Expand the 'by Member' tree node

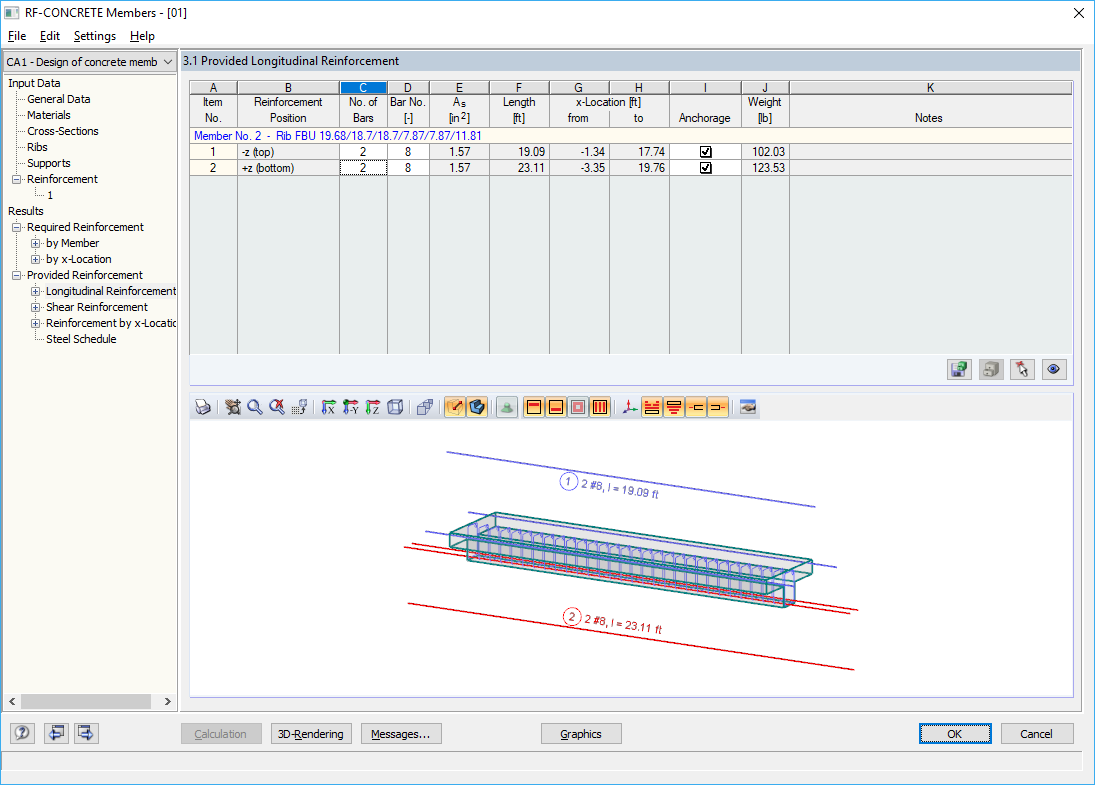click(x=35, y=243)
